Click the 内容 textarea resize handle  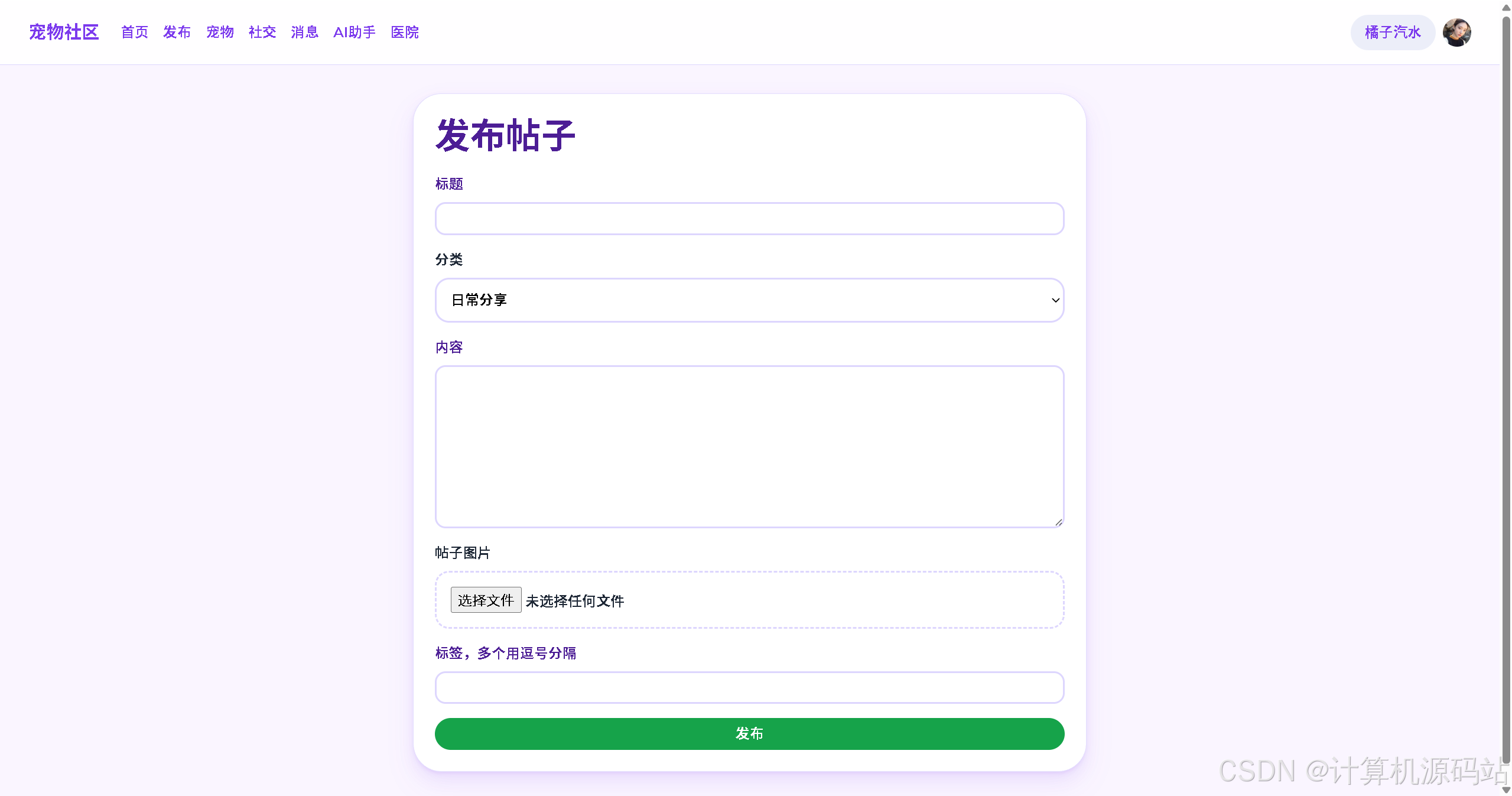[1058, 522]
